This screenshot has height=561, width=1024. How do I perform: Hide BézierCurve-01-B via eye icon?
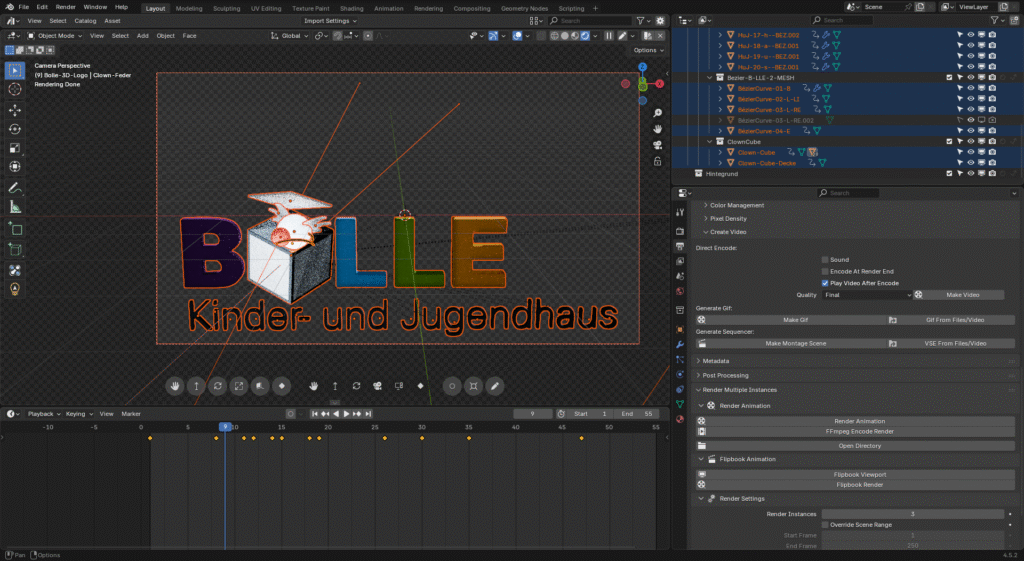point(970,88)
